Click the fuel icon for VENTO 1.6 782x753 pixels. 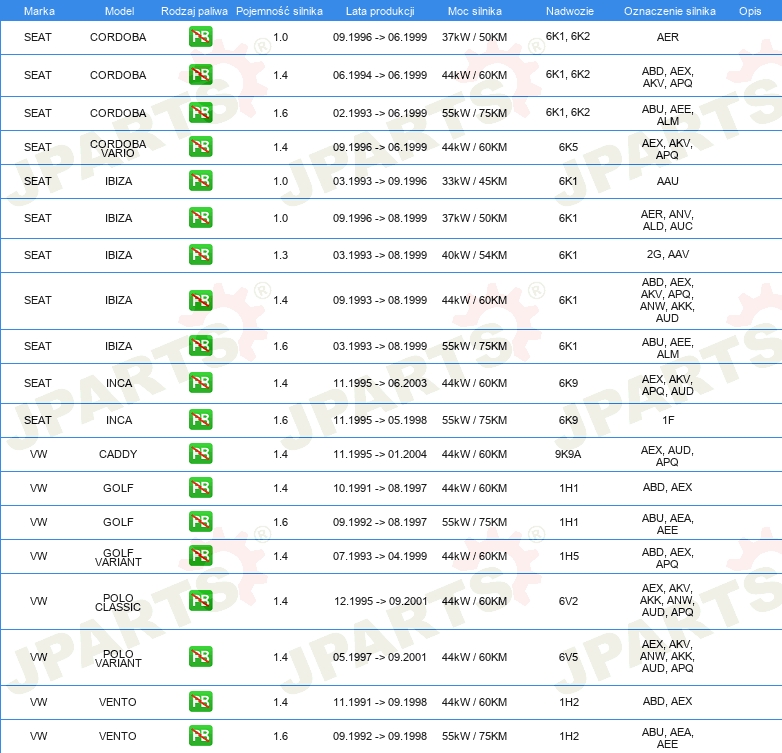[200, 736]
